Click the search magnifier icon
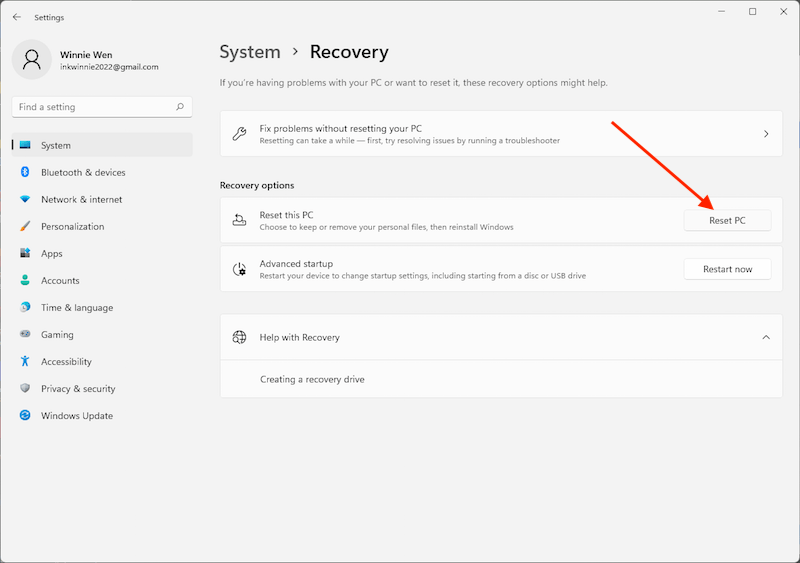 (180, 107)
